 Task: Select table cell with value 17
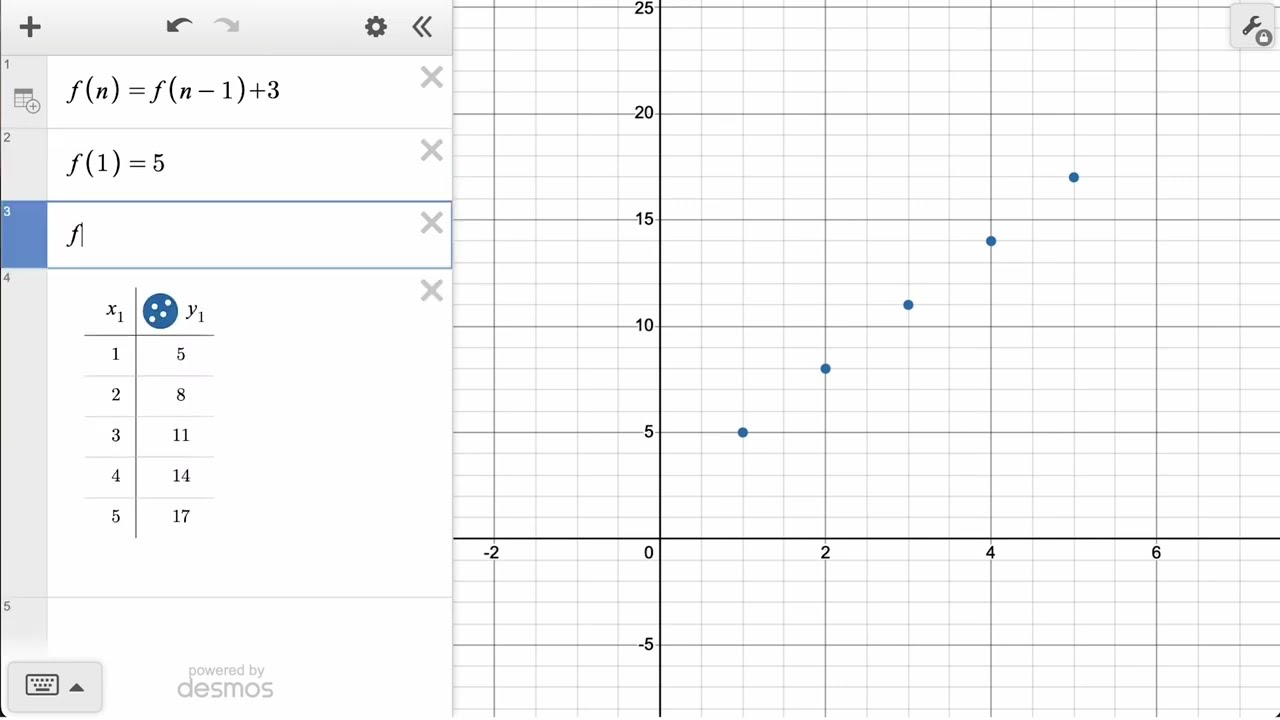tap(175, 517)
